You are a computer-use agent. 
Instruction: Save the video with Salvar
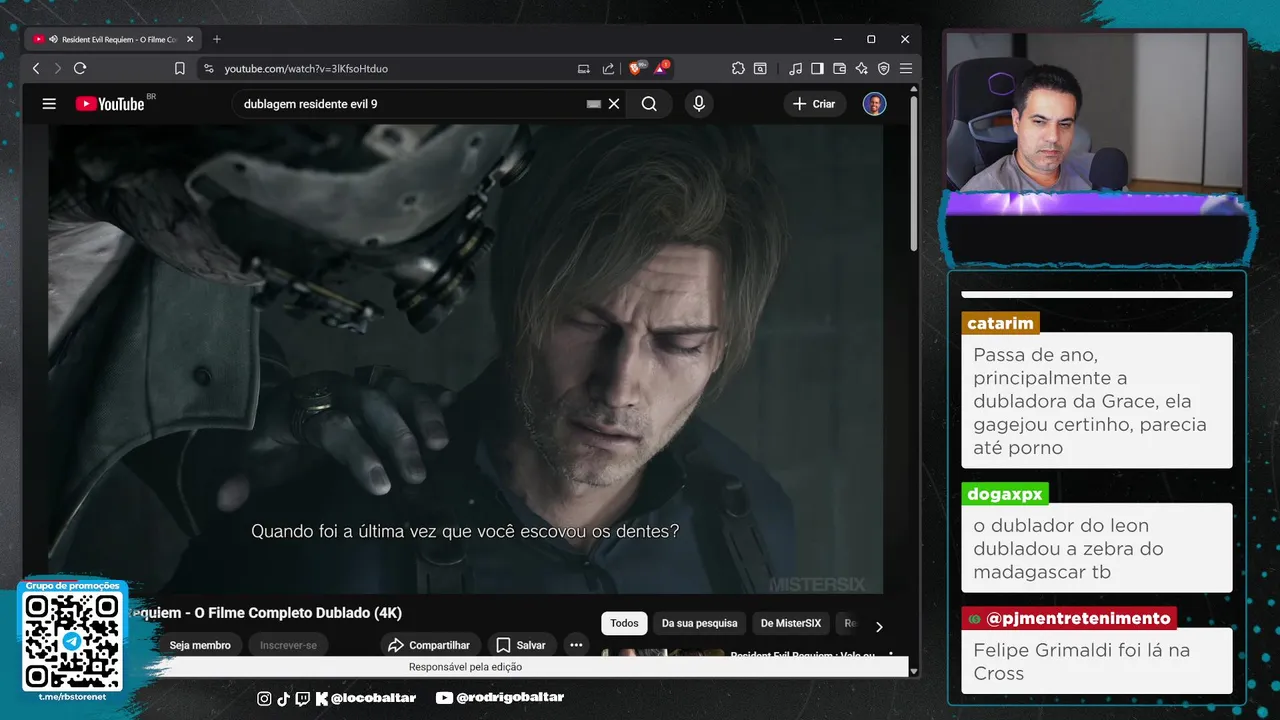tap(521, 645)
